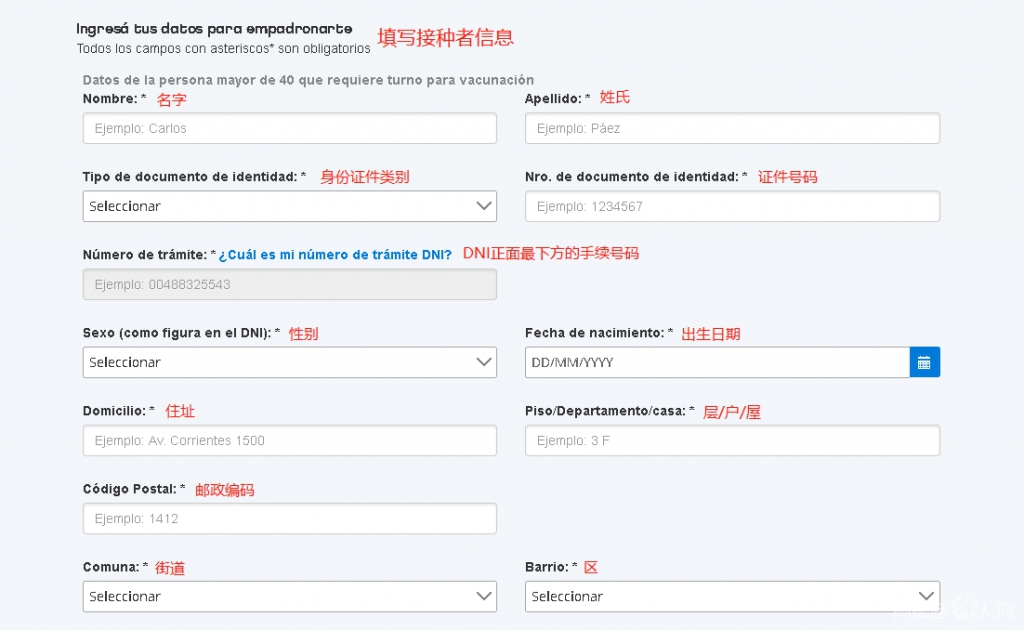Open the calendar date picker icon

(x=924, y=362)
